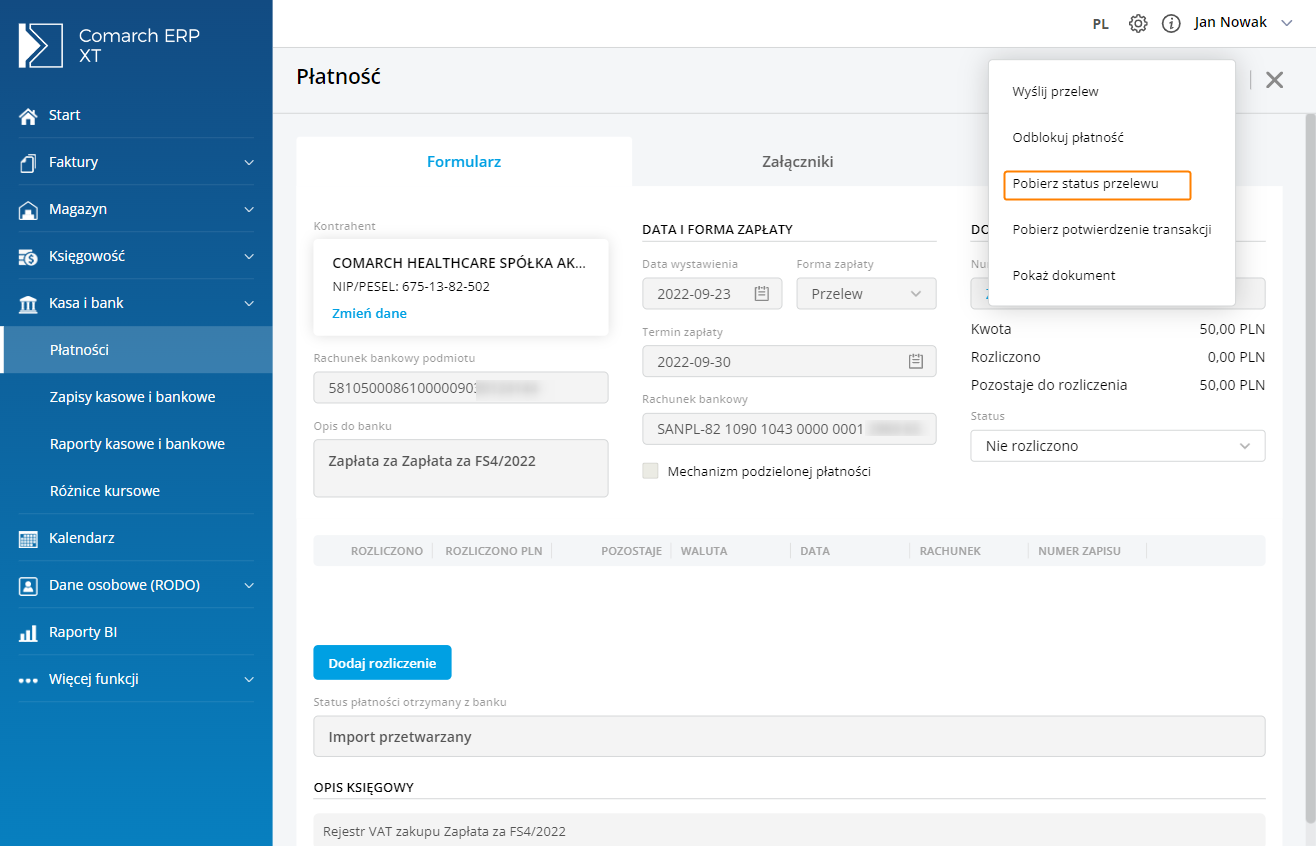Click the info circle icon
Image resolution: width=1316 pixels, height=846 pixels.
pyautogui.click(x=1171, y=23)
